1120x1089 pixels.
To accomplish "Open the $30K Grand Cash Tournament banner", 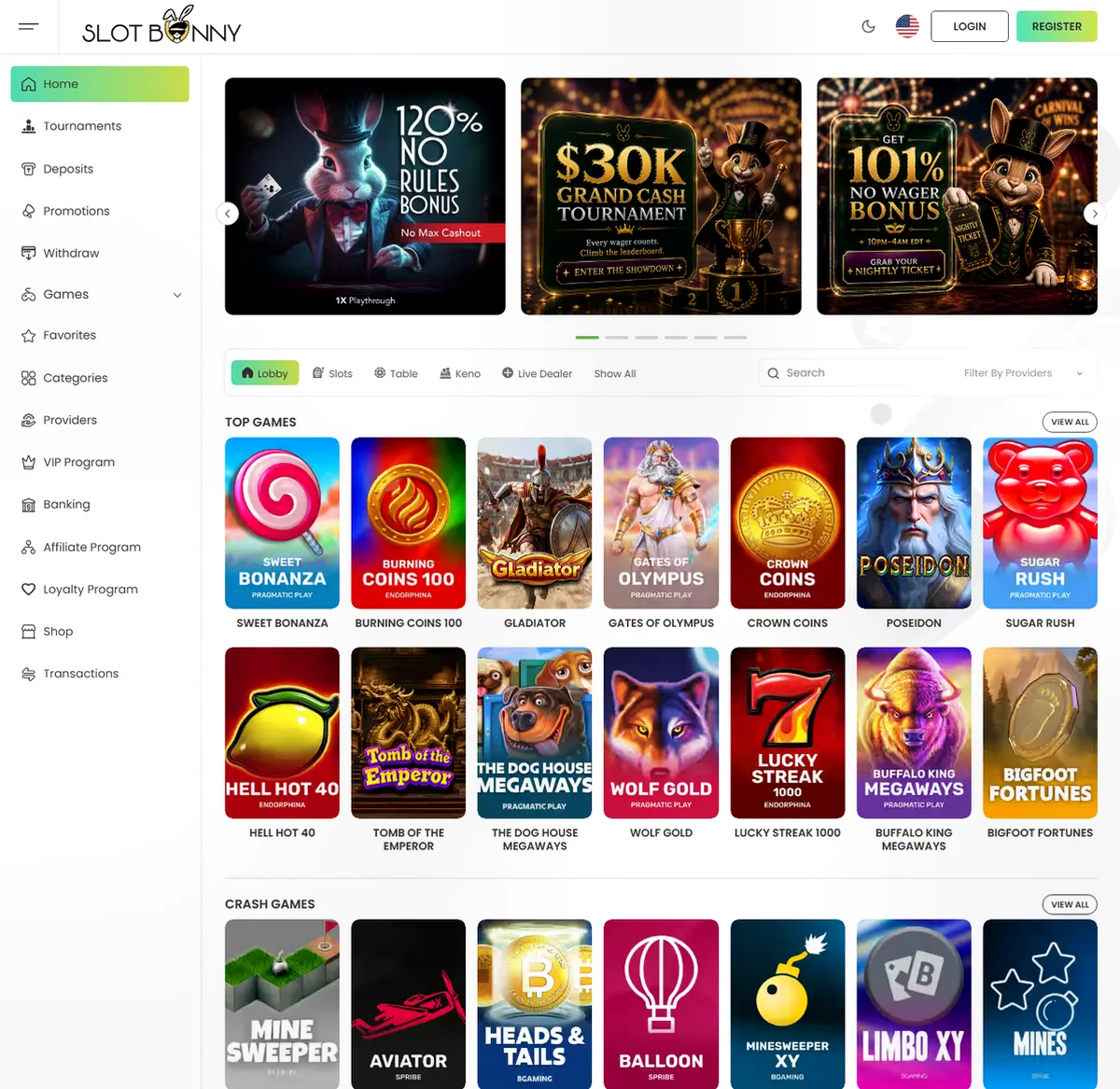I will (x=661, y=196).
